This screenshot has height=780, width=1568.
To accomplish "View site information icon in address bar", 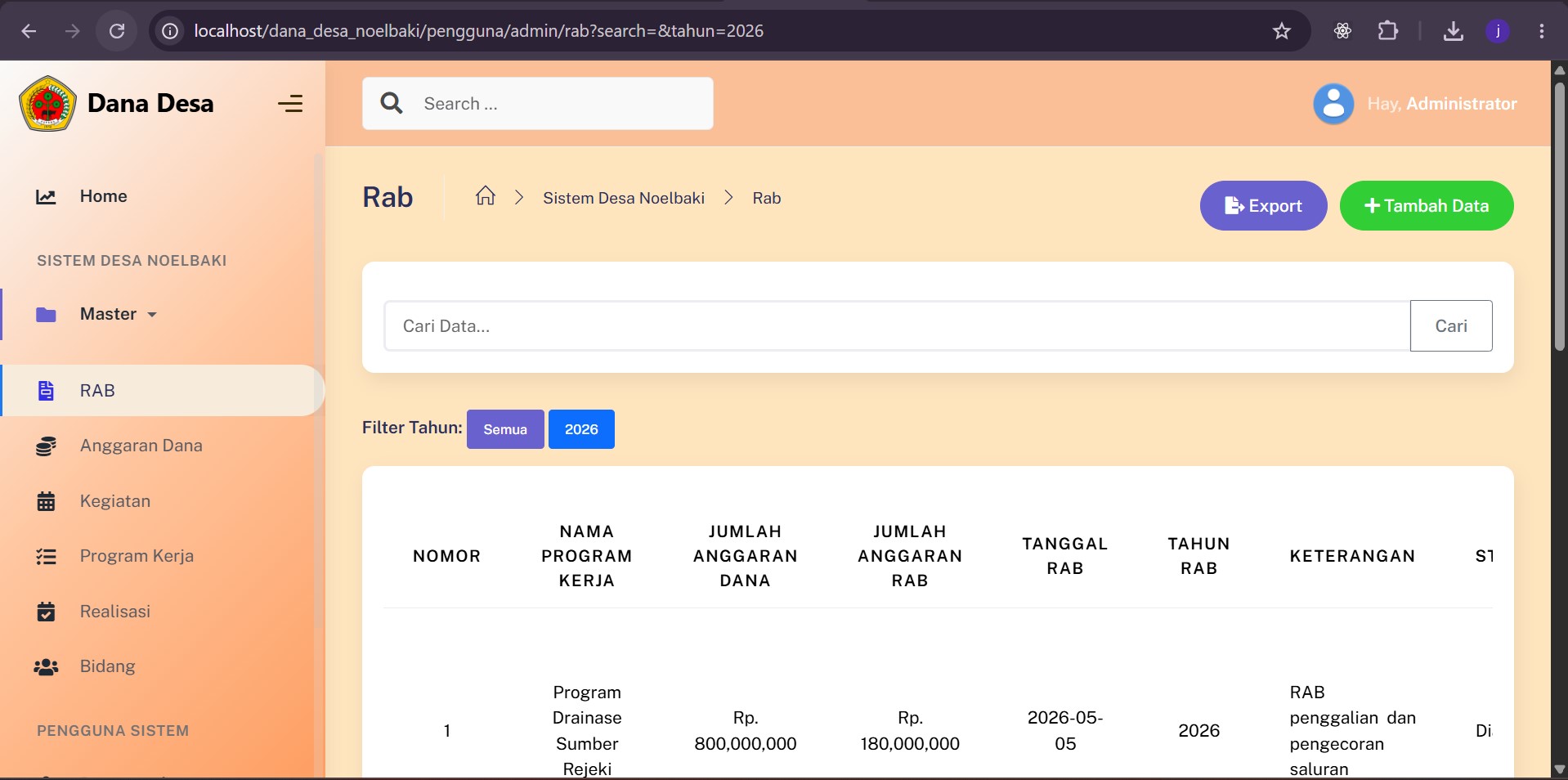I will (170, 31).
